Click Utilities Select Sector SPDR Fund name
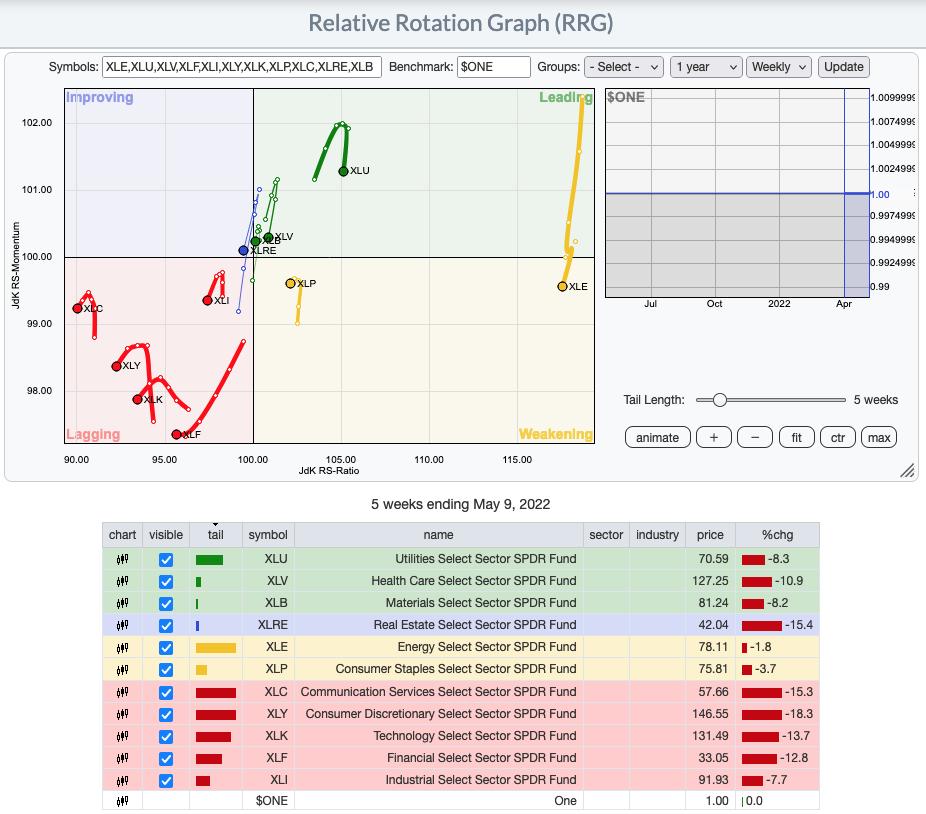 click(485, 559)
